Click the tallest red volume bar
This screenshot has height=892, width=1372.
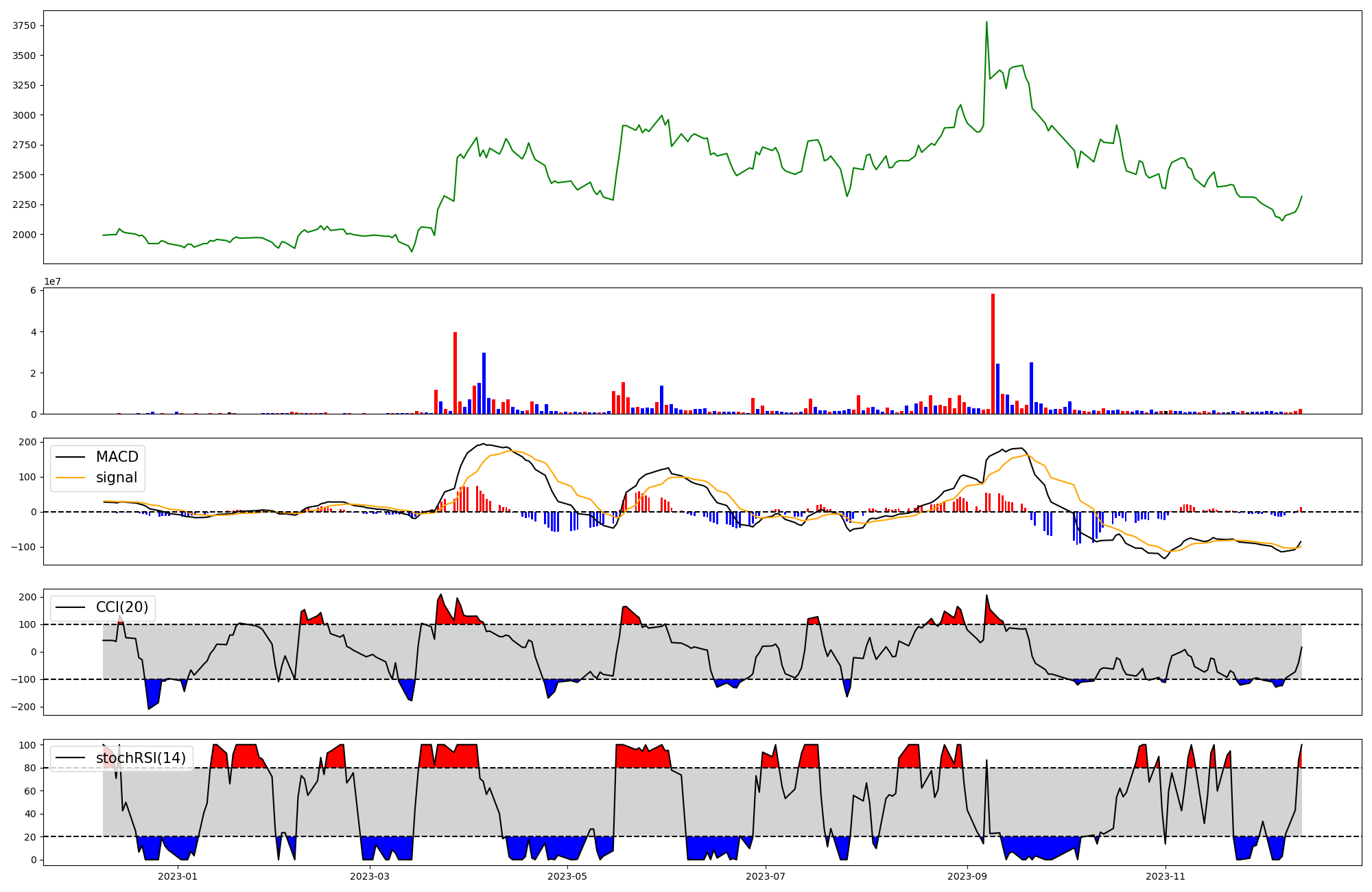[x=993, y=353]
